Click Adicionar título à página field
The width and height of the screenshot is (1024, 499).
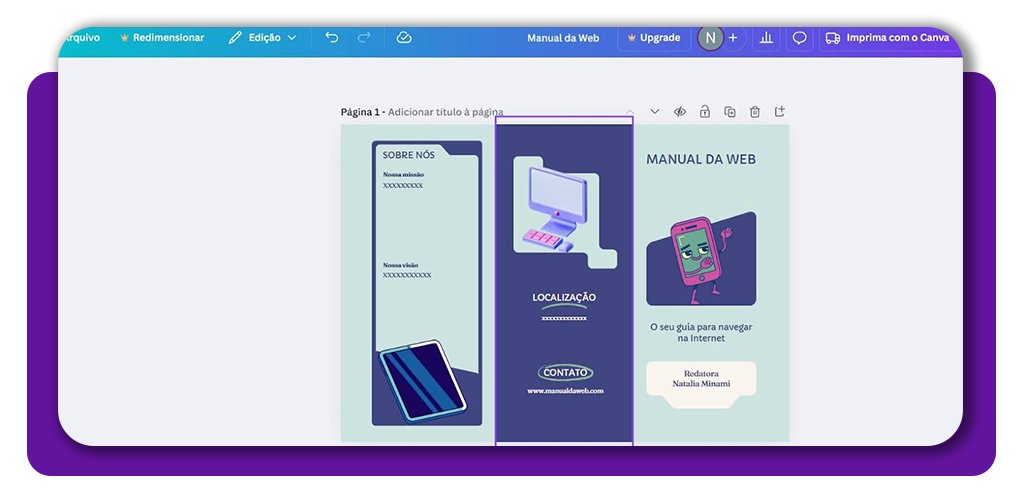(x=445, y=112)
